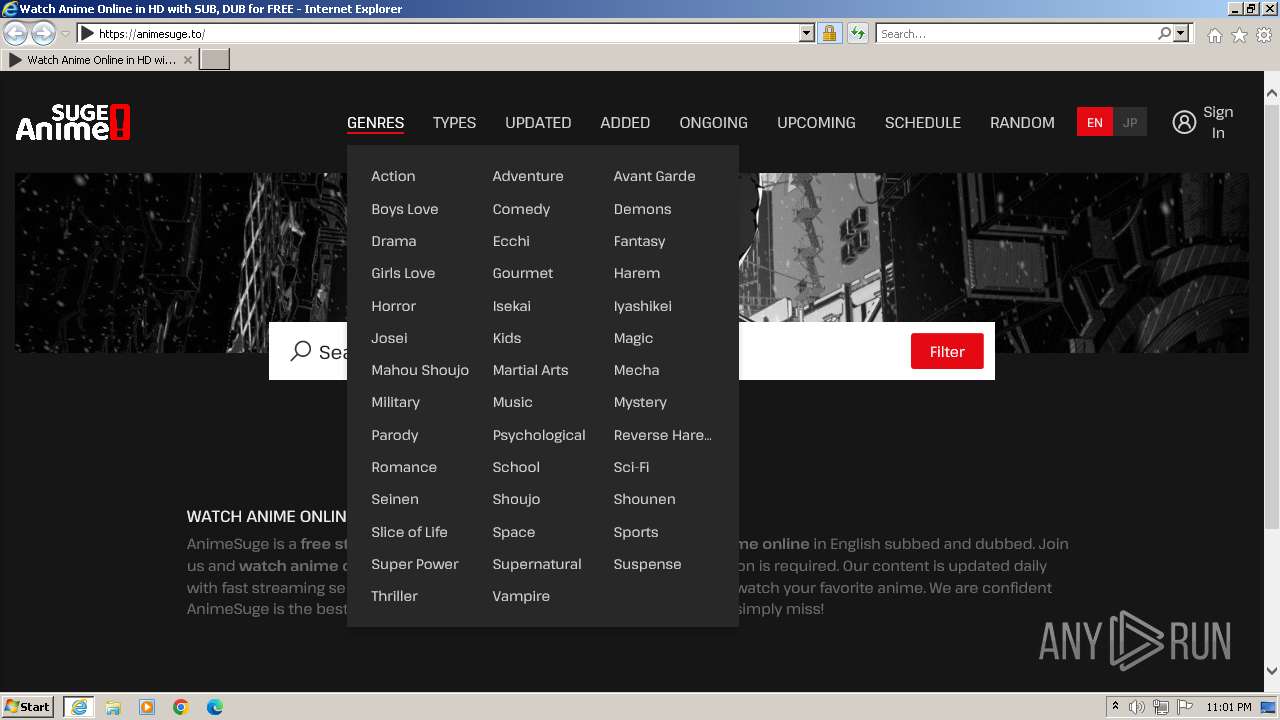This screenshot has height=720, width=1280.
Task: Go to UPDATED anime page
Action: coord(538,122)
